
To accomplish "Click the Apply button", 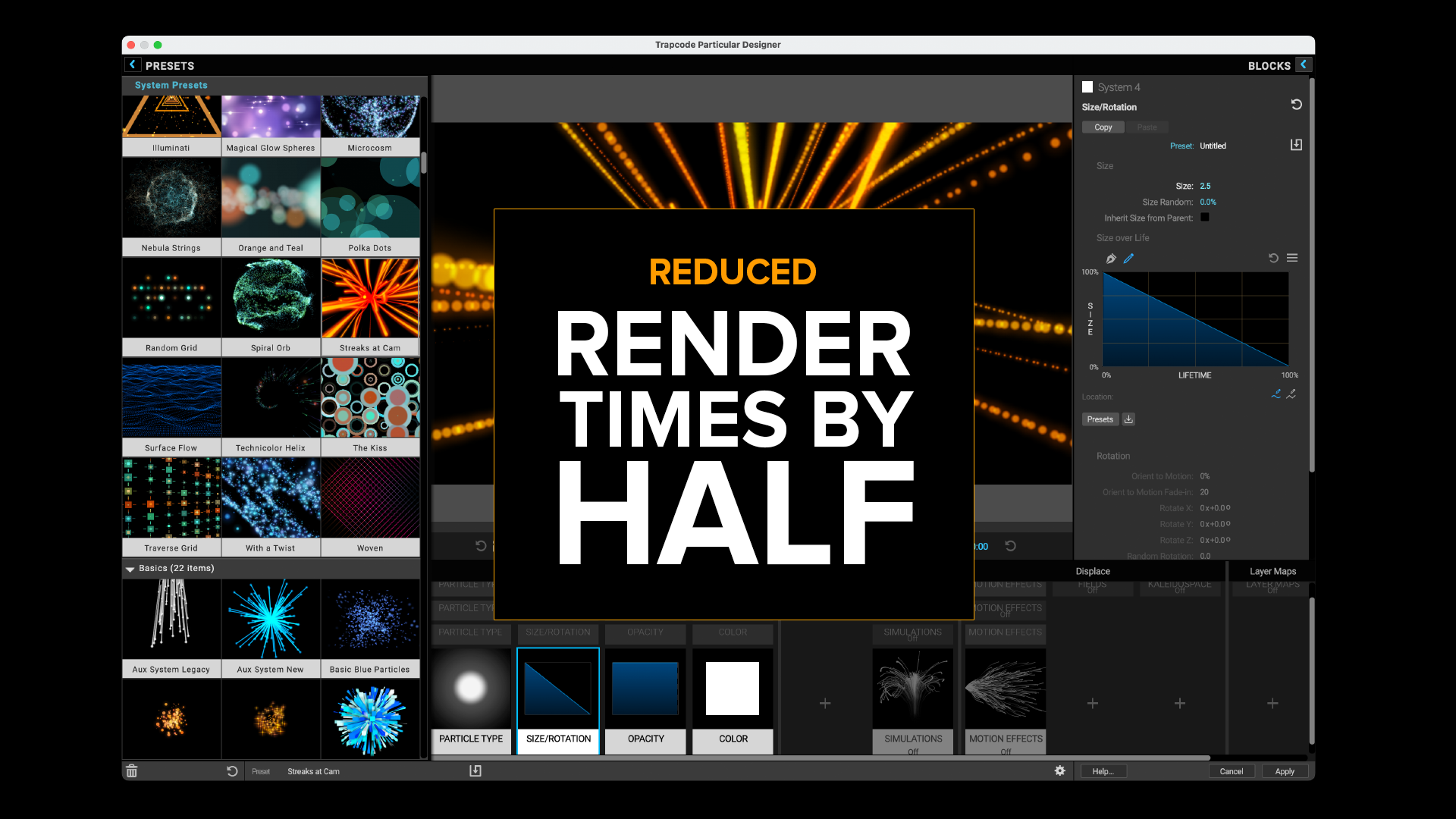I will [1285, 771].
